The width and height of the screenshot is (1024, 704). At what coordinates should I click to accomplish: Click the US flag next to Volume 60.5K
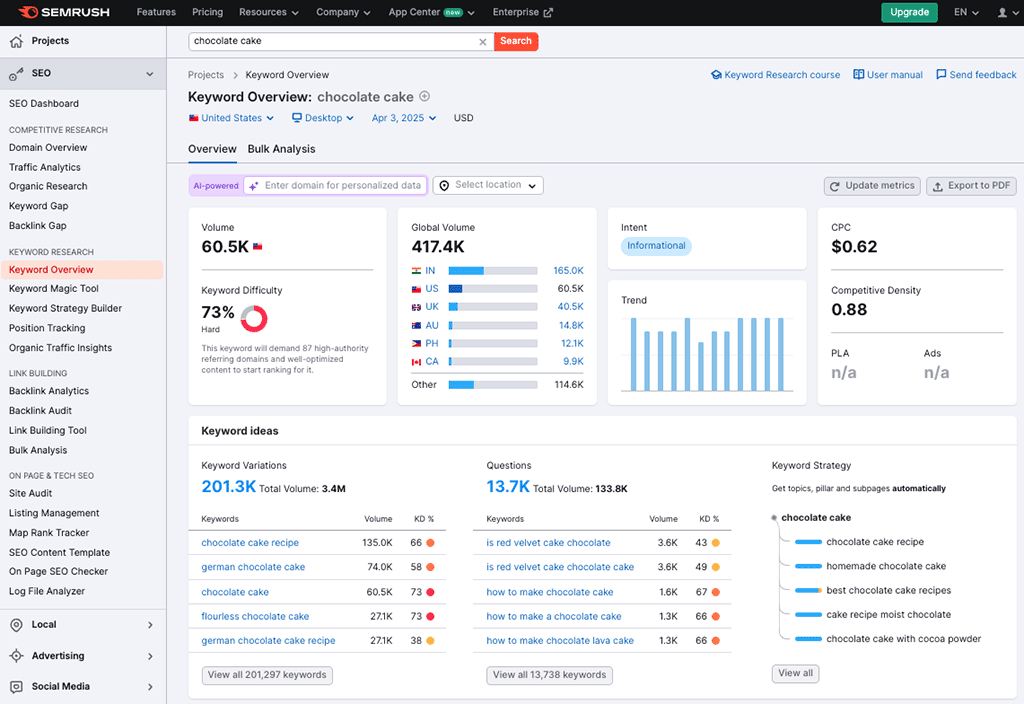pyautogui.click(x=257, y=247)
